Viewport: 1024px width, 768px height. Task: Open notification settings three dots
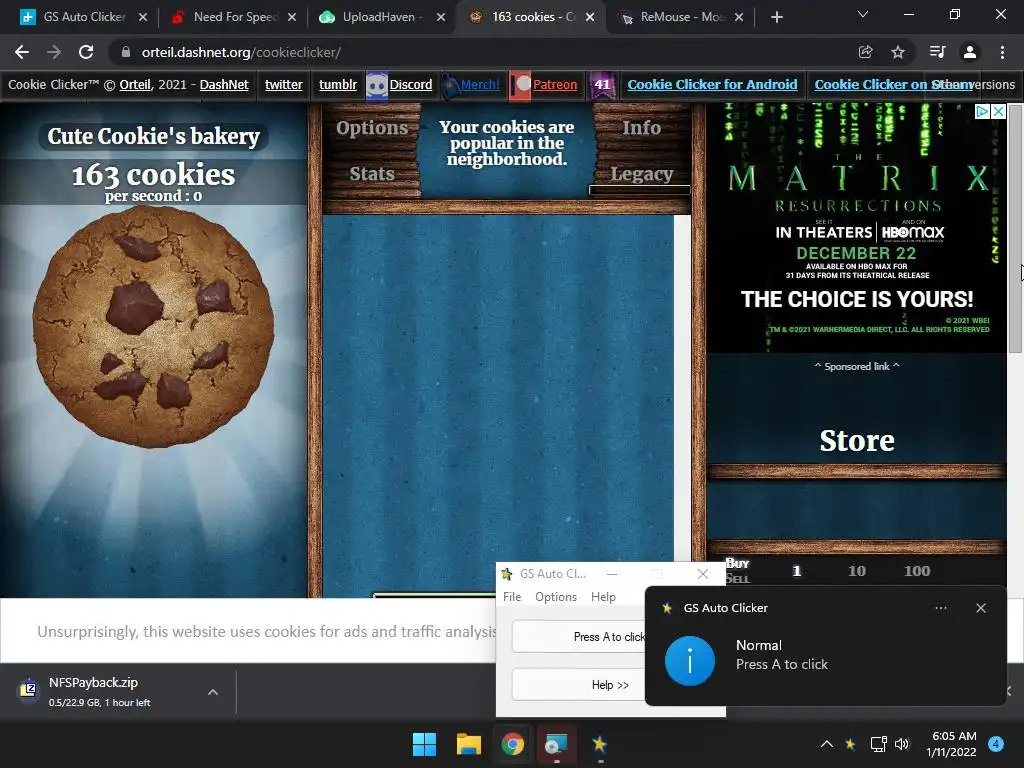tap(940, 608)
